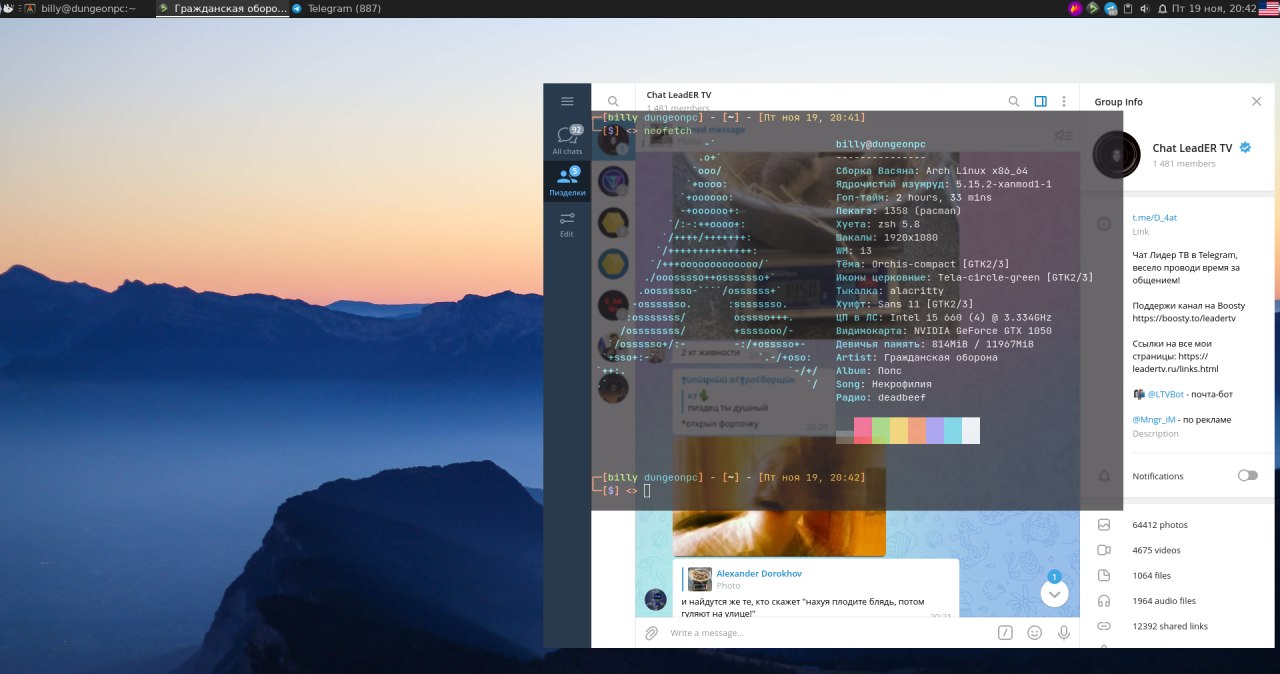Viewport: 1280px width, 674px height.
Task: Open the Telegram hamburger main menu
Action: [567, 101]
